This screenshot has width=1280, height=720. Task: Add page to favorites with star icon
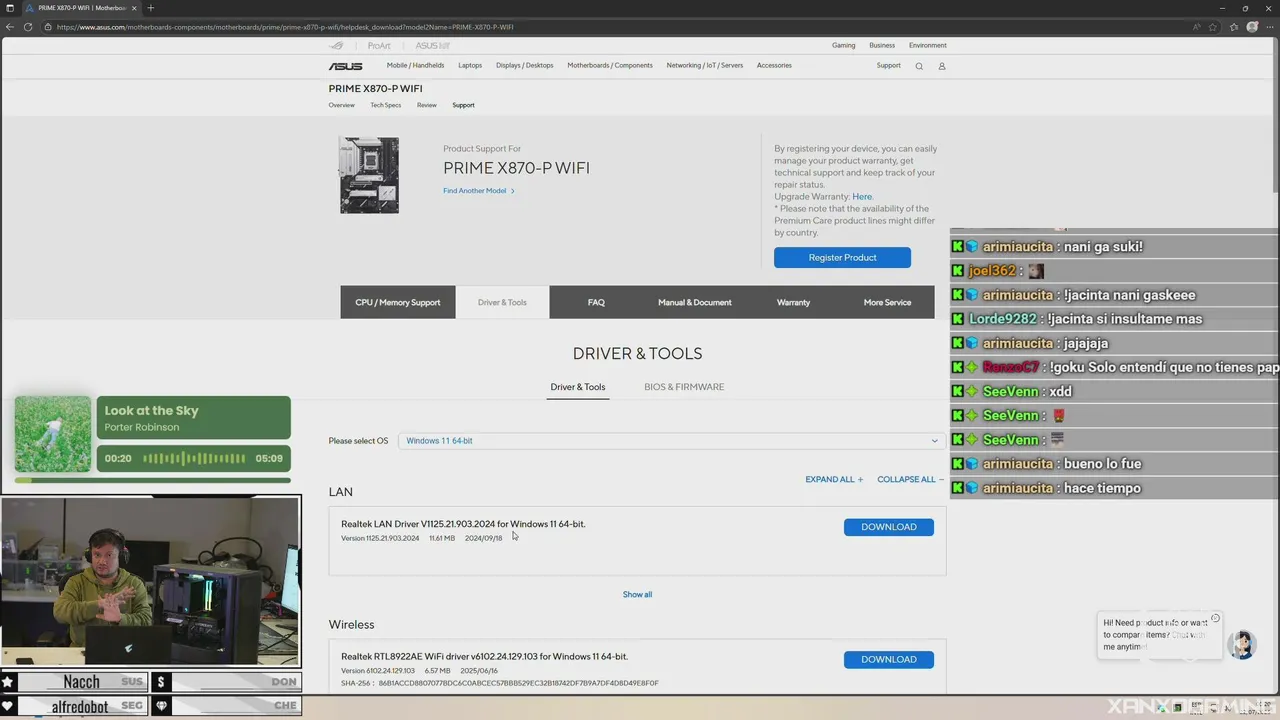click(x=1215, y=27)
